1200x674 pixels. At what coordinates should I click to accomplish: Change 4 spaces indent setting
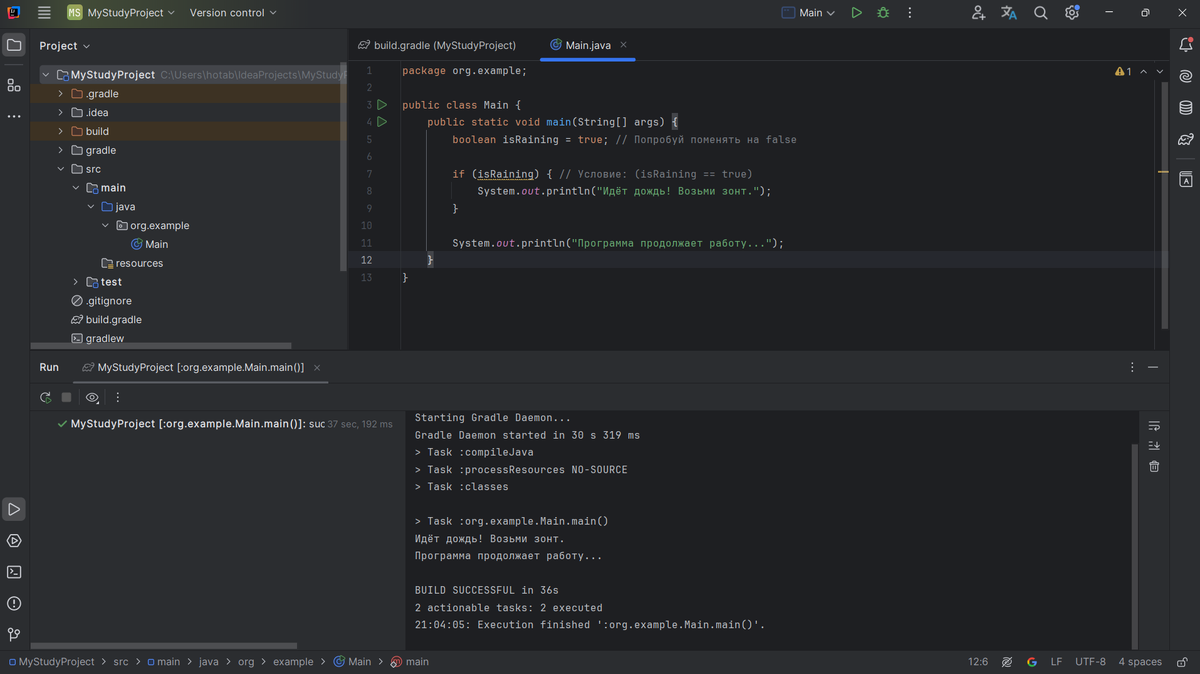[x=1140, y=662]
